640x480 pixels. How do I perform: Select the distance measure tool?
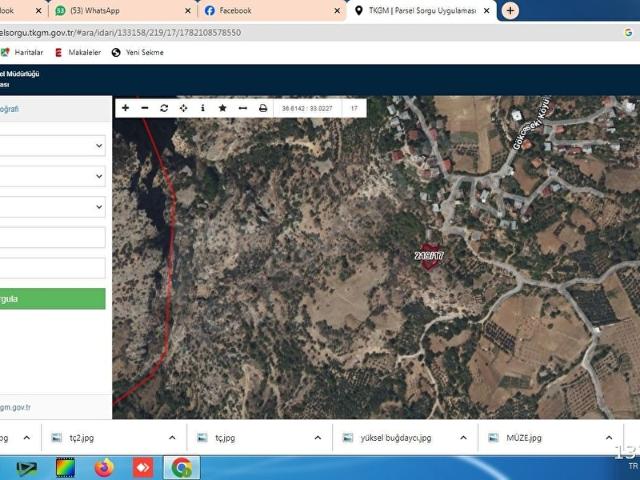point(242,108)
